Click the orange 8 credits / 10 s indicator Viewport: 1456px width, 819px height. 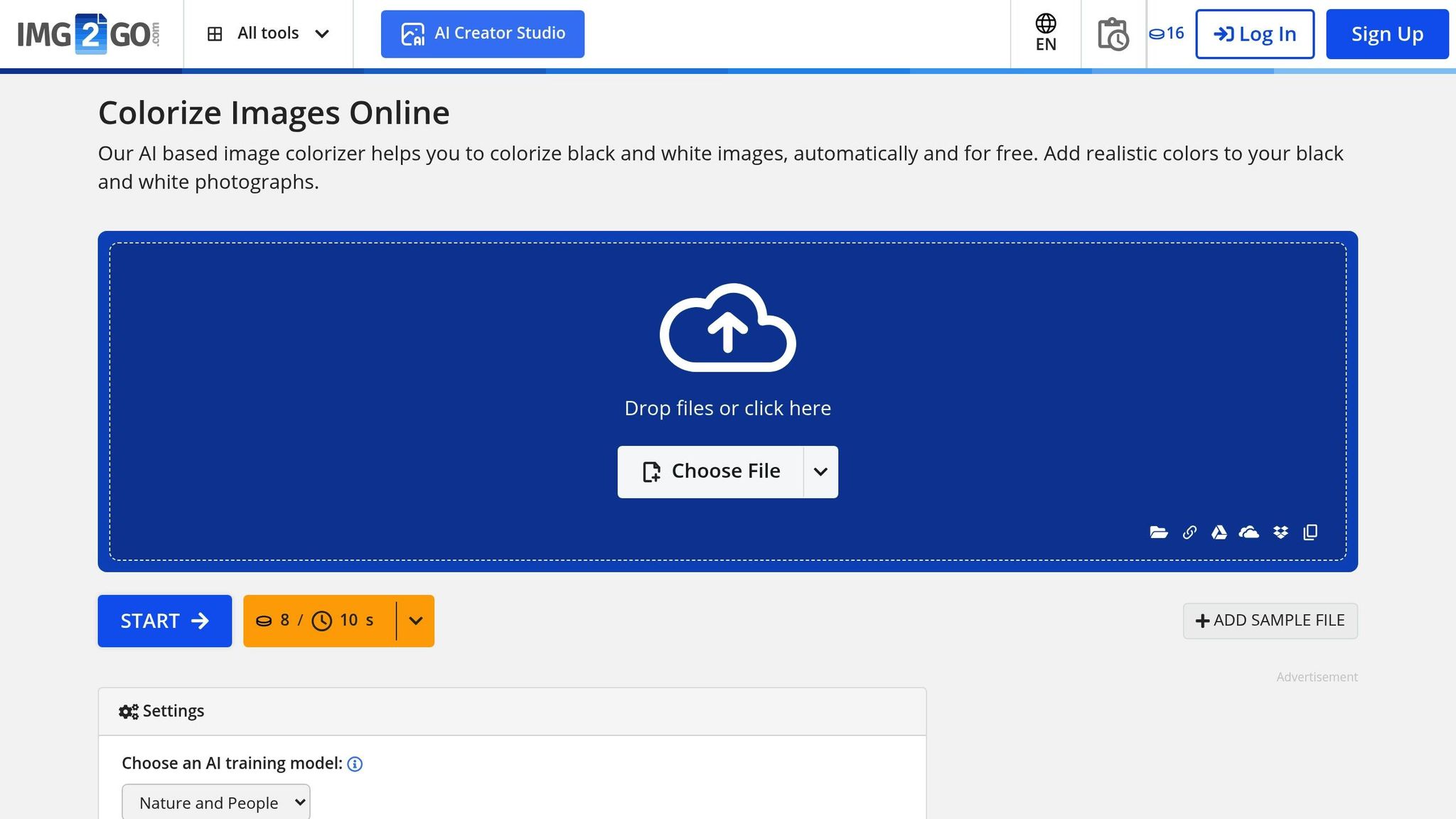pyautogui.click(x=319, y=621)
